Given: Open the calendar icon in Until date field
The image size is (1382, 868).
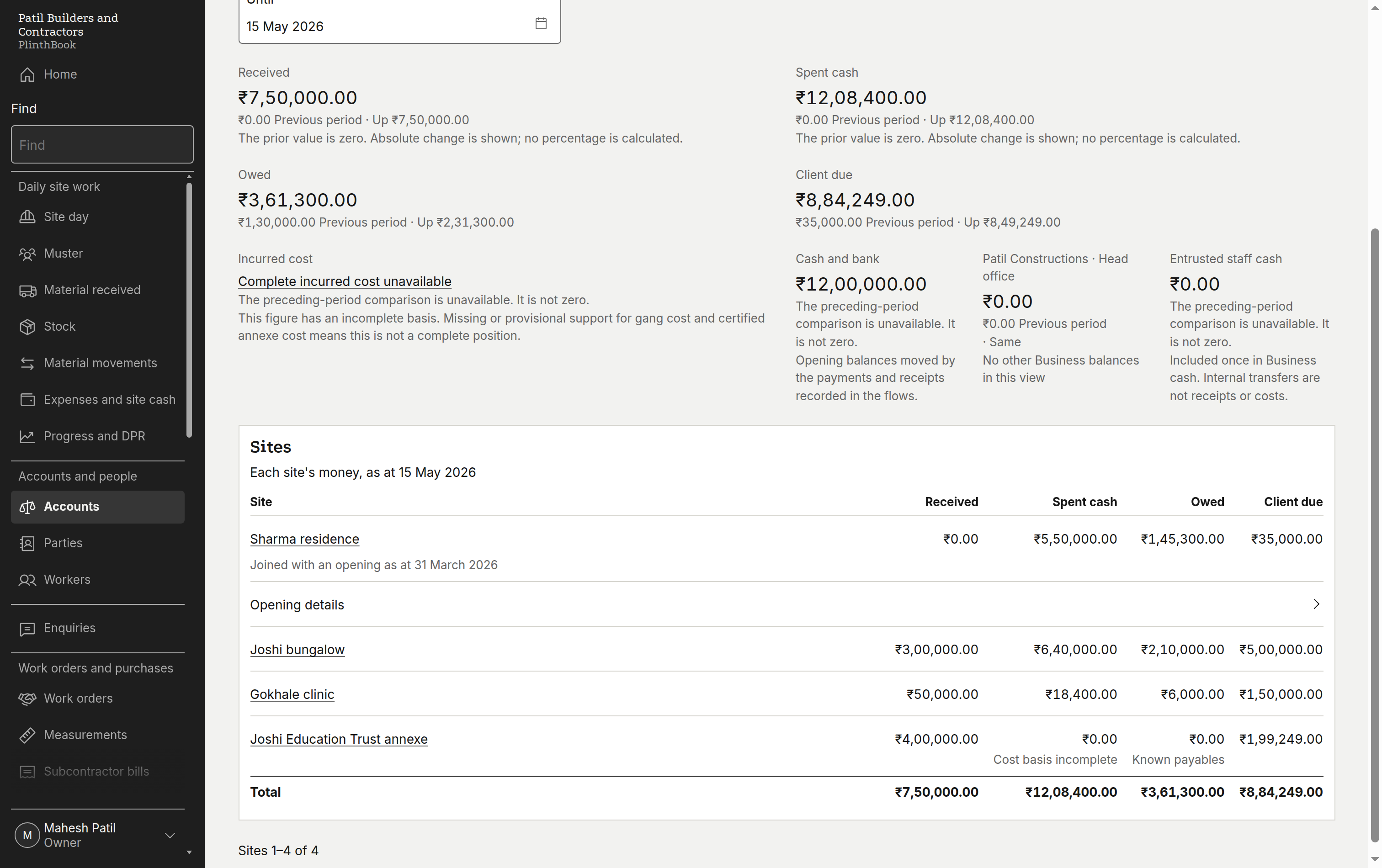Looking at the screenshot, I should [541, 23].
